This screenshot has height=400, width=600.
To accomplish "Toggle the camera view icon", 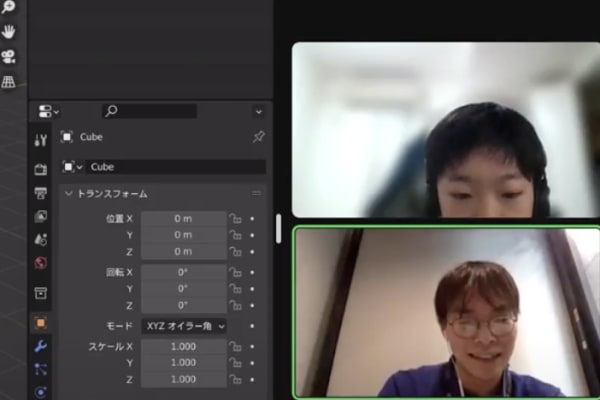I will pyautogui.click(x=8, y=57).
